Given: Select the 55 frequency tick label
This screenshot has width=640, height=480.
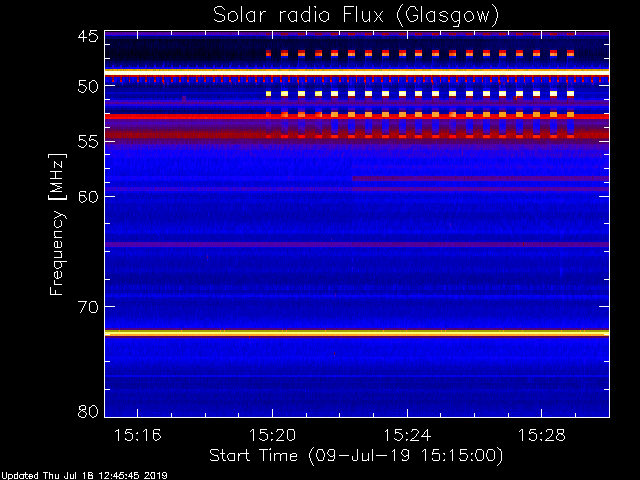Looking at the screenshot, I should (x=88, y=142).
